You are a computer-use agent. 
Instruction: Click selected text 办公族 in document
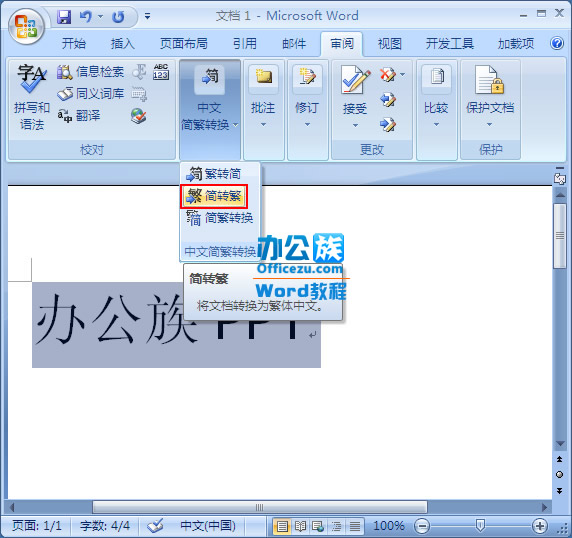click(116, 319)
